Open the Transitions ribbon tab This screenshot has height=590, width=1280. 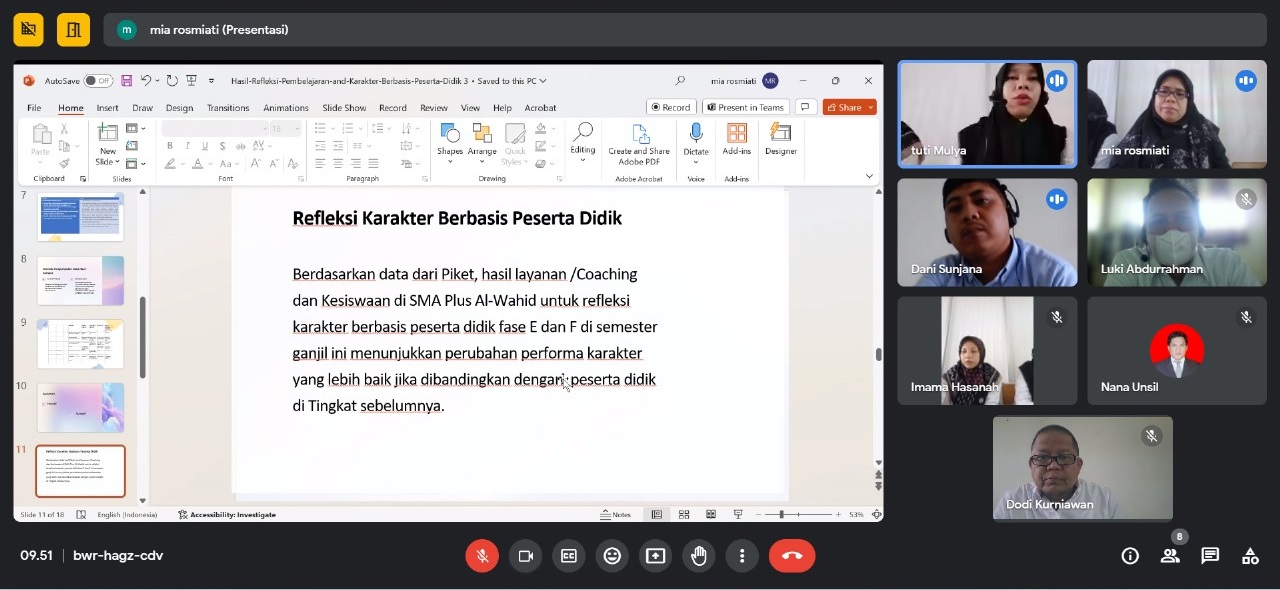point(228,108)
